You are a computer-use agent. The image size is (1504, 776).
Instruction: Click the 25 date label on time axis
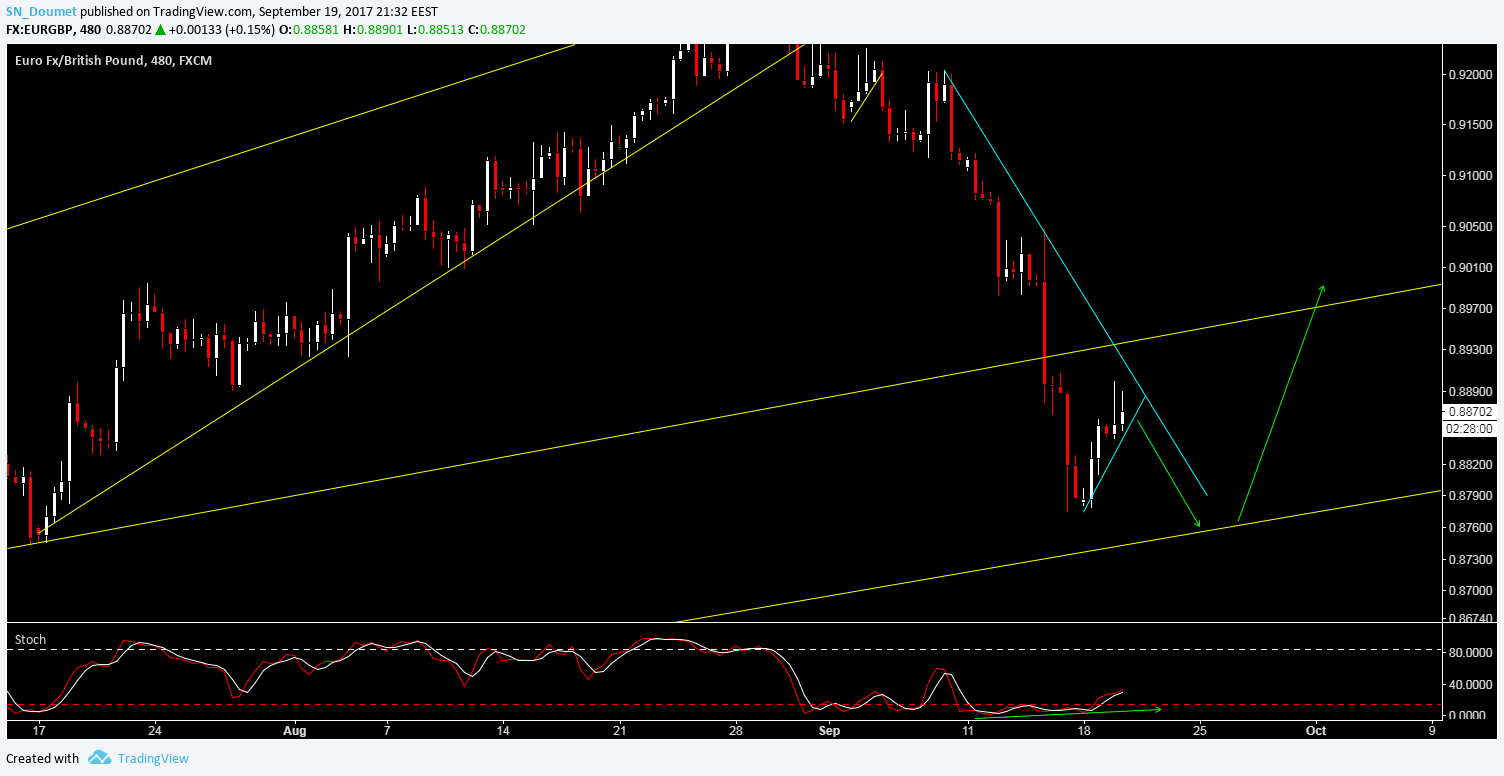(1200, 731)
